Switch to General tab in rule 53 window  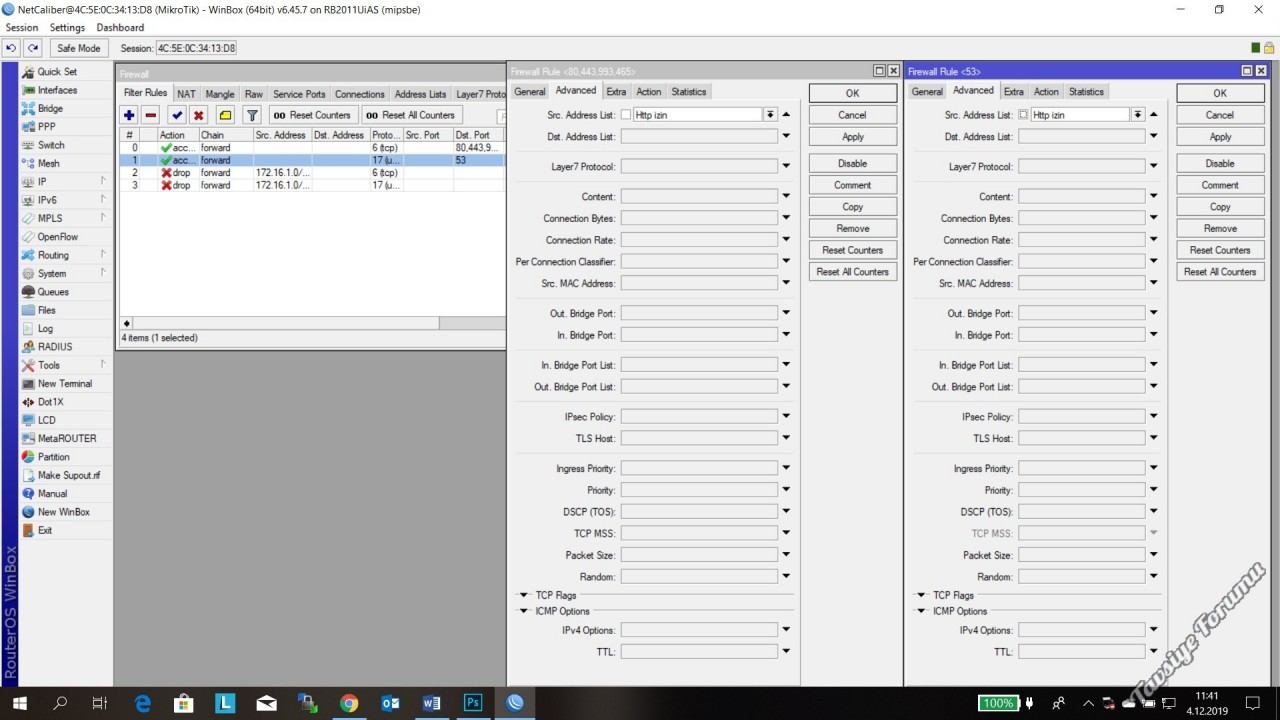coord(927,92)
